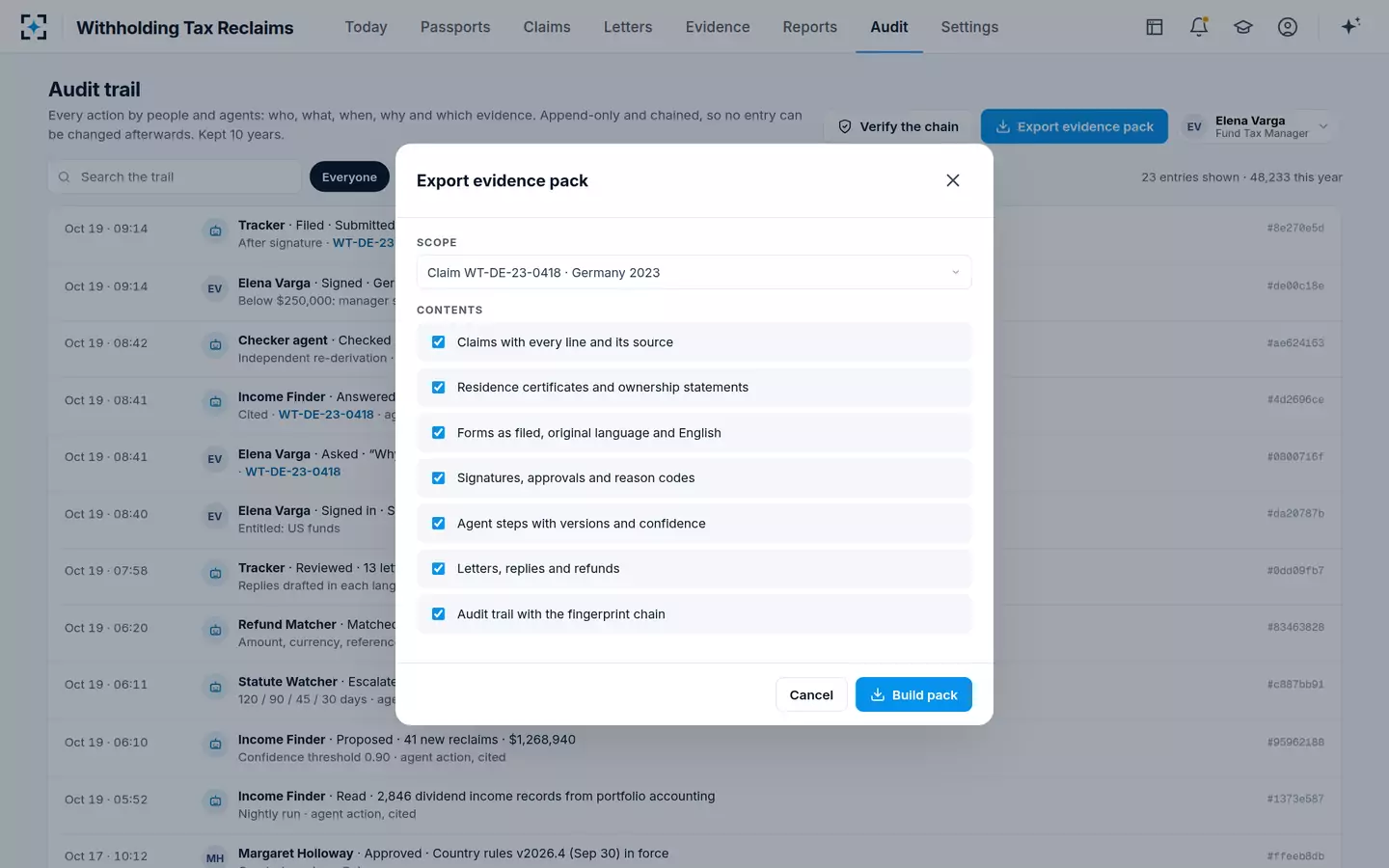
Task: Launch the sparkle AI assistant icon
Action: point(1350,26)
